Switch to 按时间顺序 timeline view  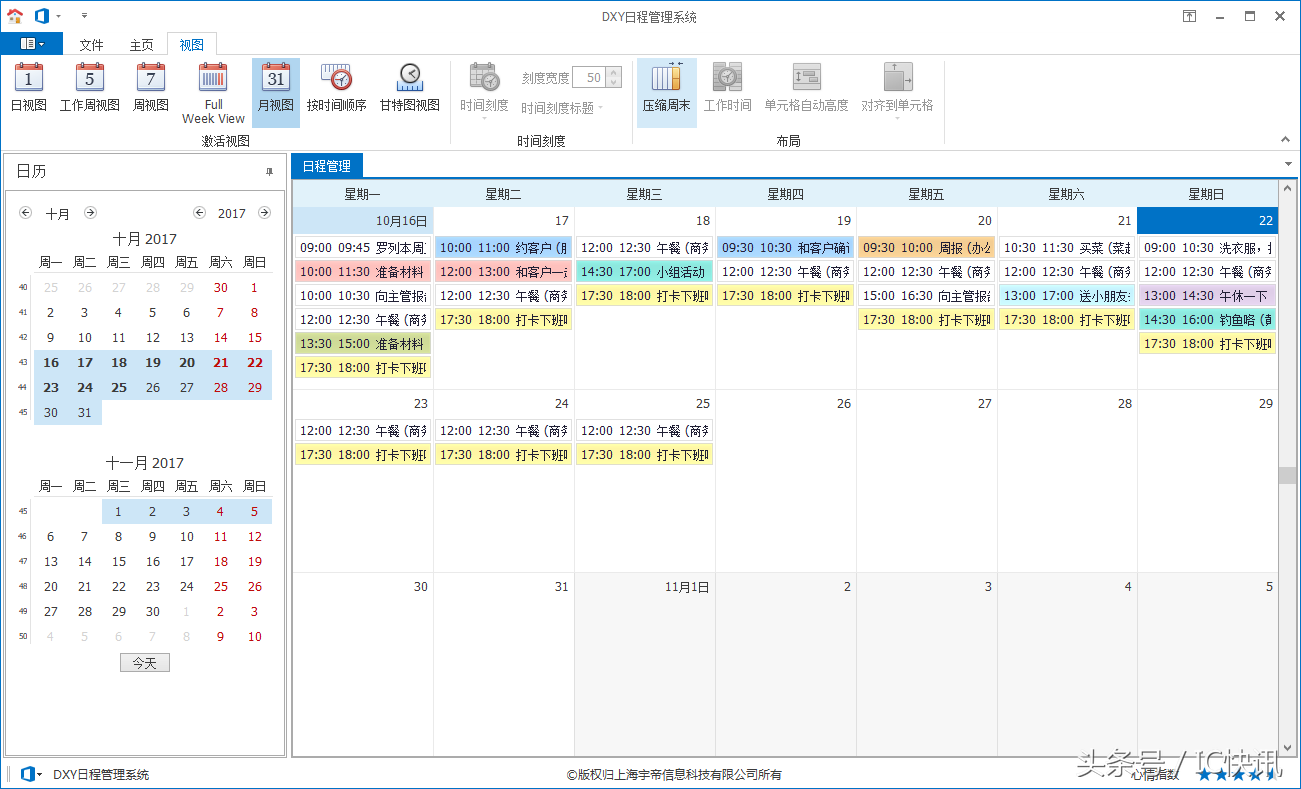tap(336, 88)
